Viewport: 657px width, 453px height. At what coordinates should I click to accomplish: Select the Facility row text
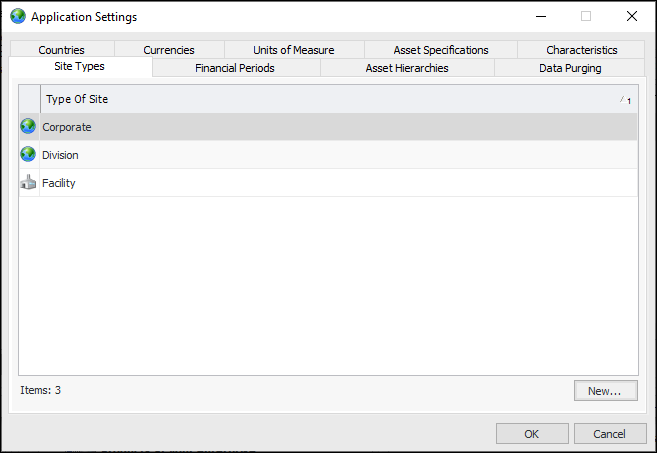tap(59, 183)
